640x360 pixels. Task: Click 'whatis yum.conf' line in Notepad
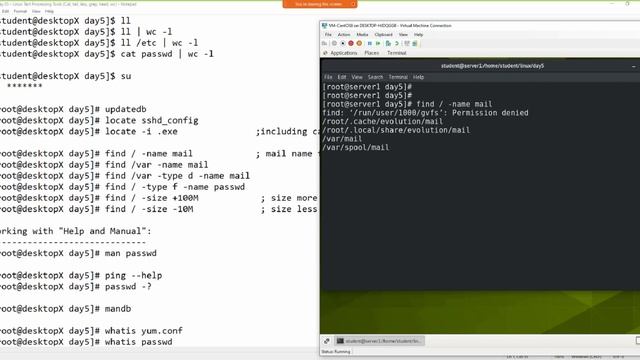144,331
